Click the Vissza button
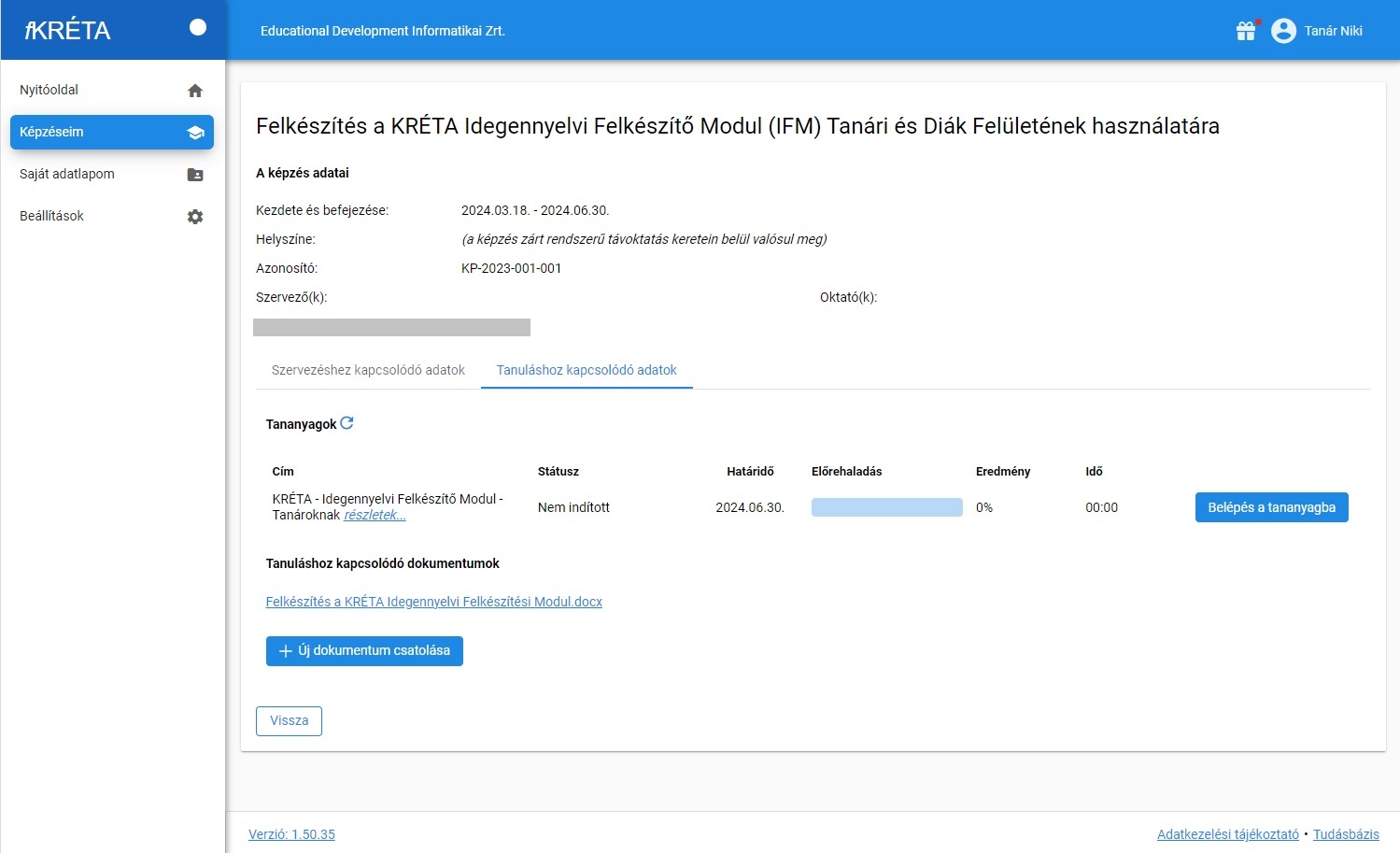Viewport: 1400px width, 853px height. click(289, 720)
